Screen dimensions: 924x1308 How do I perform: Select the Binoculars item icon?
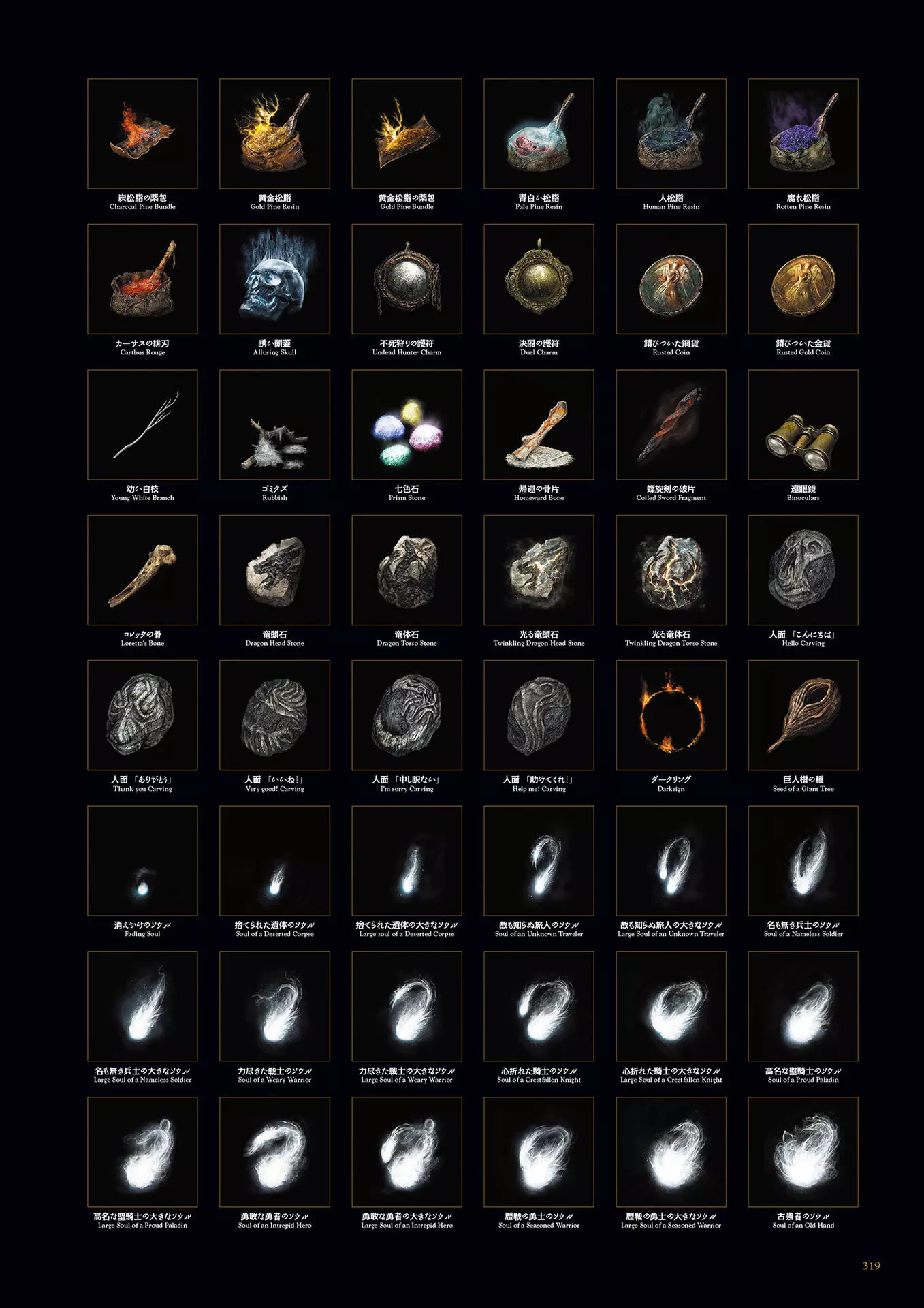pos(803,424)
